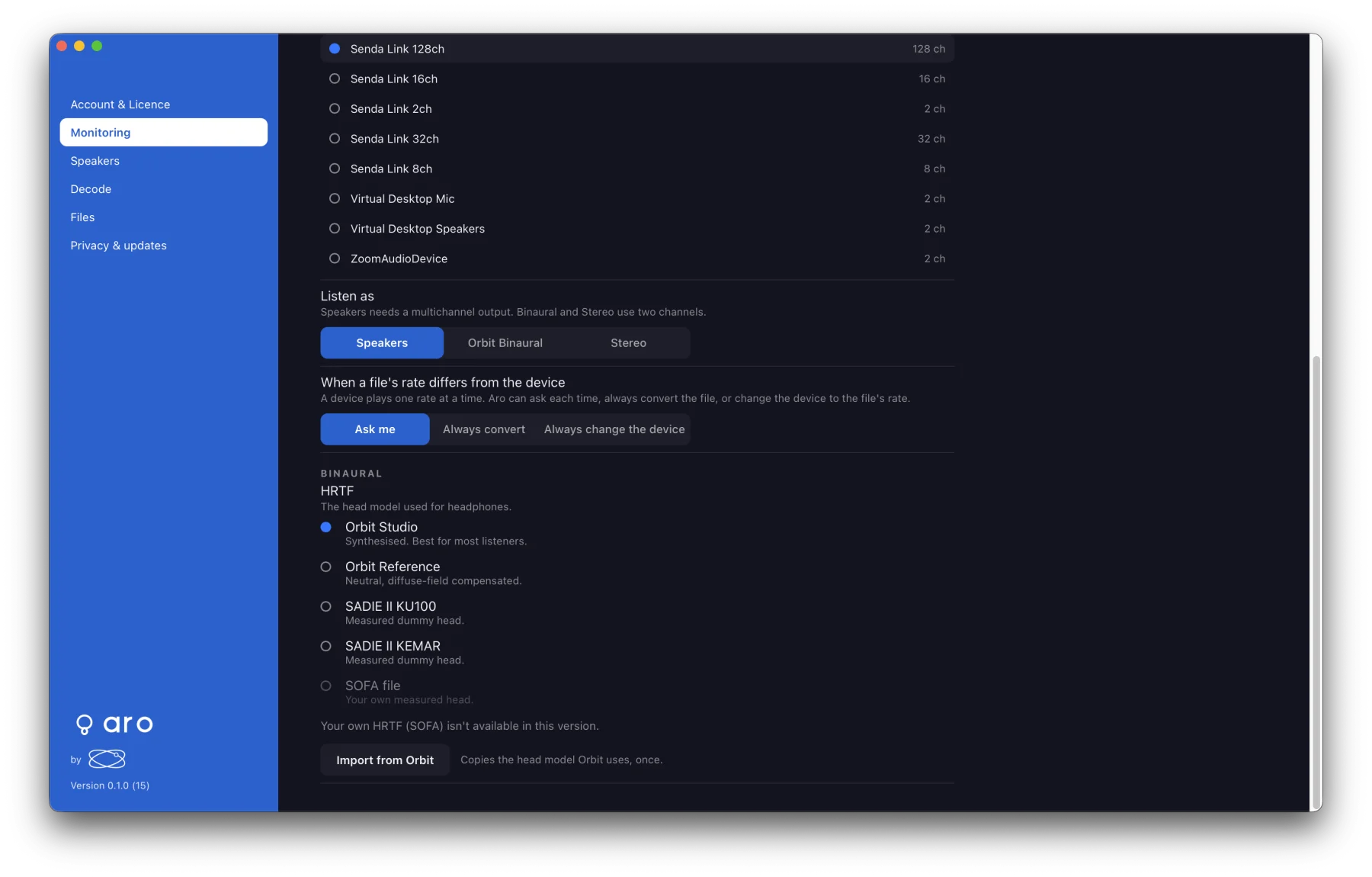Choose Always change the device
Viewport: 1372px width, 877px height.
pyautogui.click(x=614, y=429)
